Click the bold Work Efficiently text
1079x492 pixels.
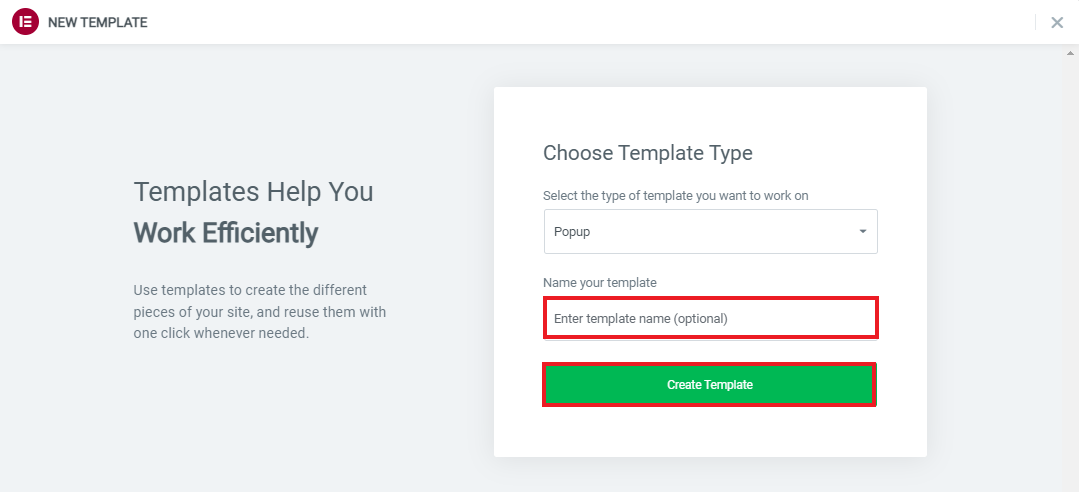click(226, 233)
